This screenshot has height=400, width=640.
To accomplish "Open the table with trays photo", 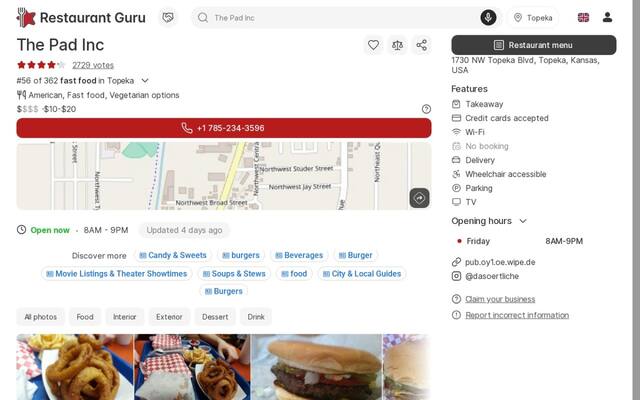I will pyautogui.click(x=193, y=367).
